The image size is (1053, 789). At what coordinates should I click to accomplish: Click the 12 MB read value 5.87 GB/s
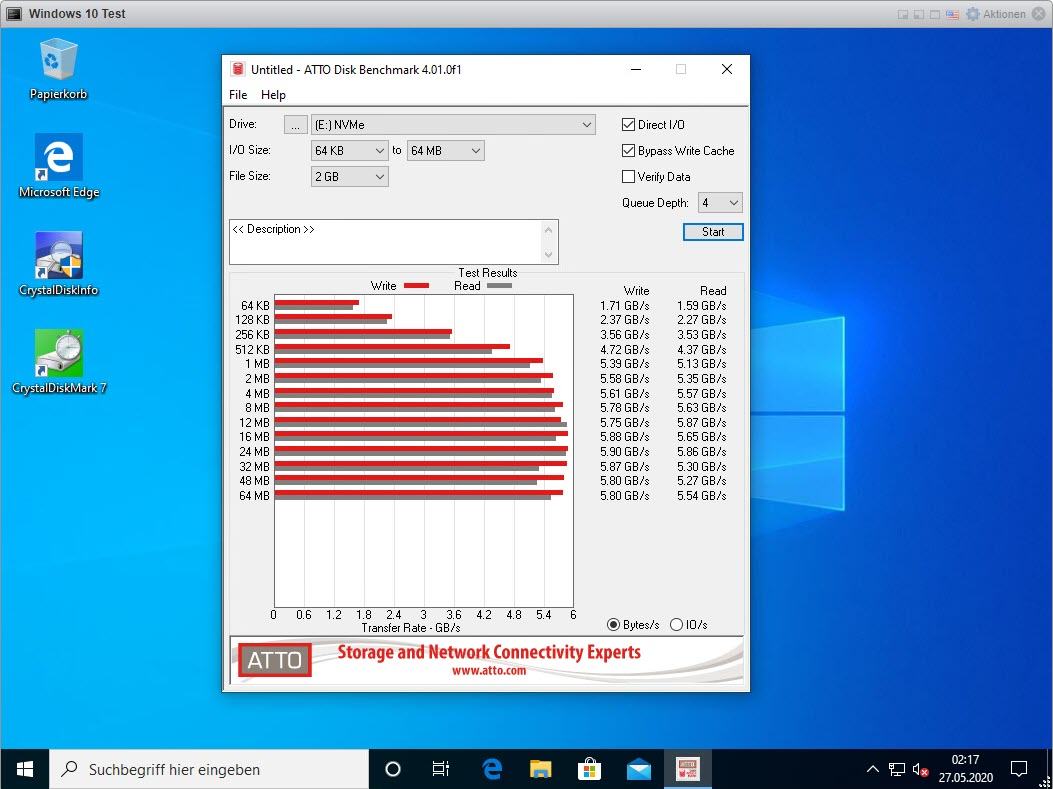click(x=702, y=422)
